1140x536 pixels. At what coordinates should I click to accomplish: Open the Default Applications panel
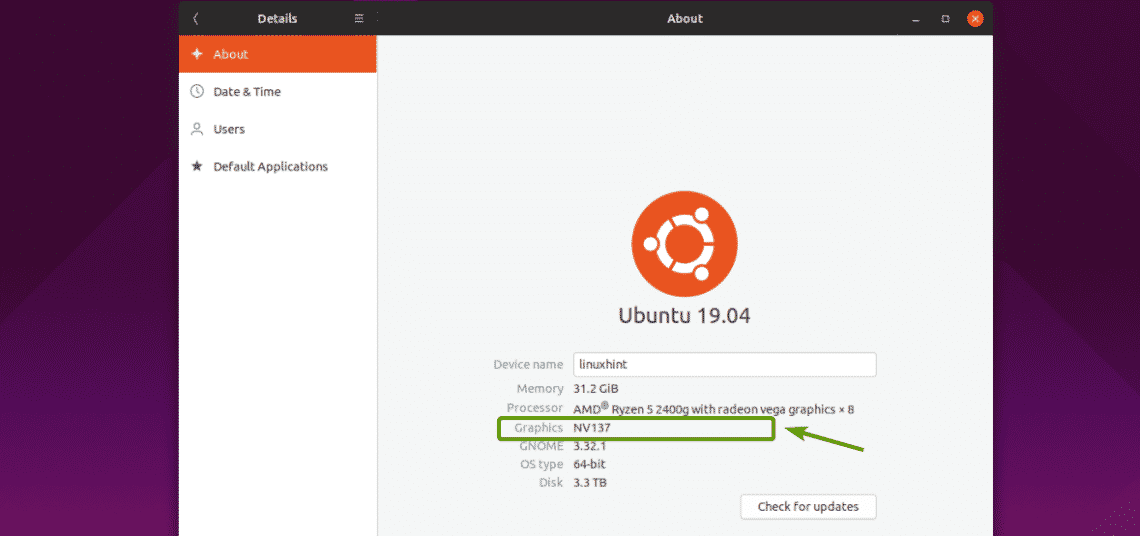pyautogui.click(x=278, y=167)
